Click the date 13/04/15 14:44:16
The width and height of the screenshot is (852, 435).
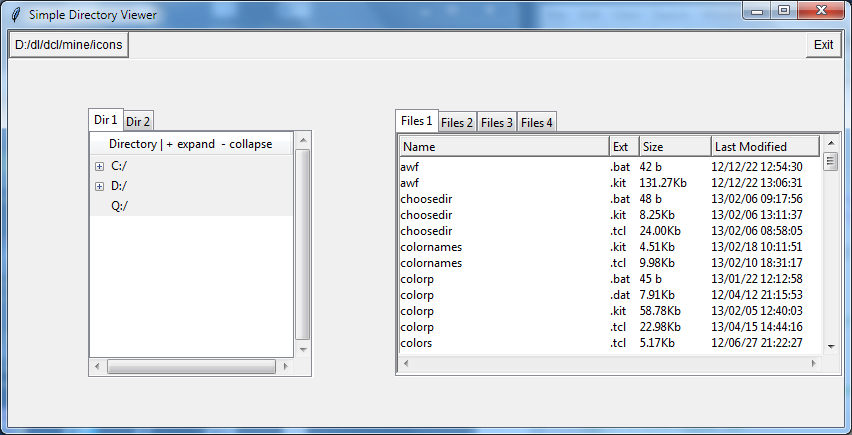[757, 327]
